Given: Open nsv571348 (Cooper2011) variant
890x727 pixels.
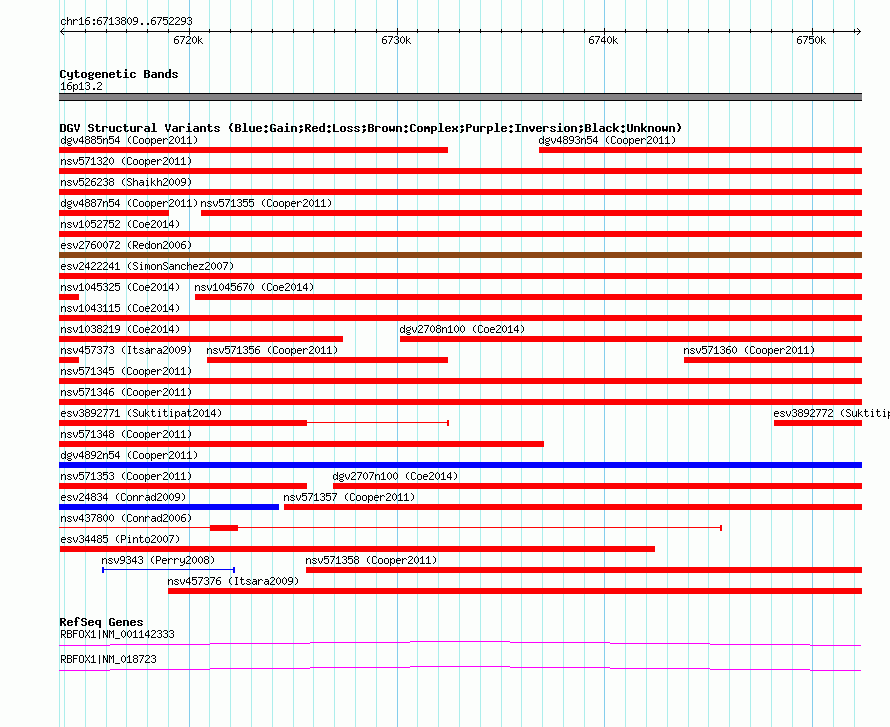Looking at the screenshot, I should (126, 434).
